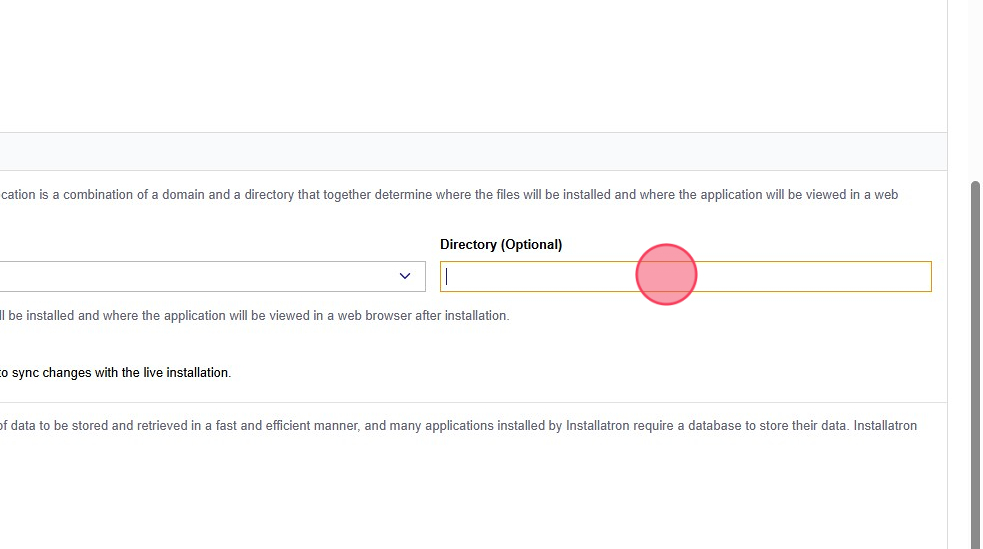Click the empty area below the database description
The width and height of the screenshot is (983, 549).
coord(470,495)
